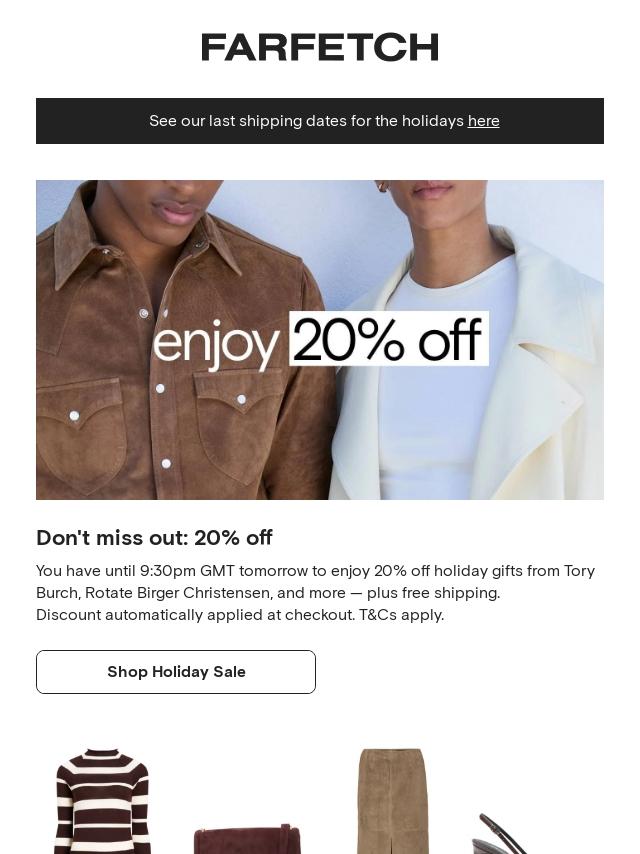Click the white '20% off' highlighted box
Screen dimensions: 640x854
click(389, 339)
